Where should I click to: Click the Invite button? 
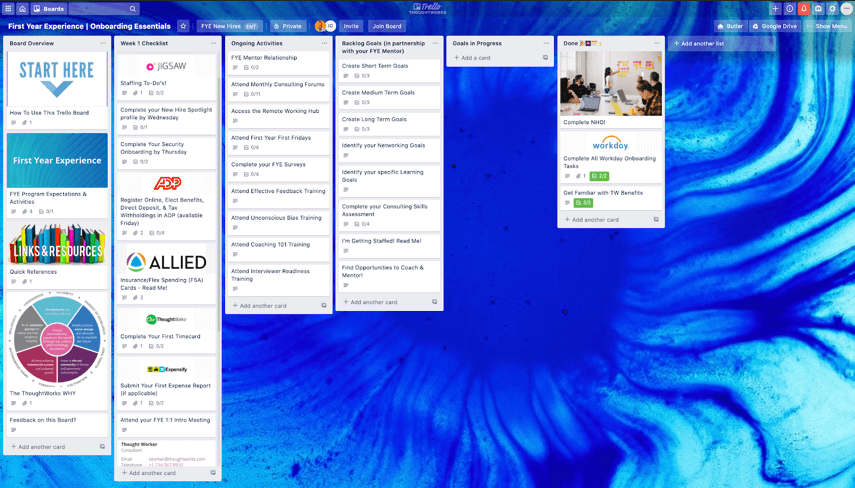coord(351,26)
